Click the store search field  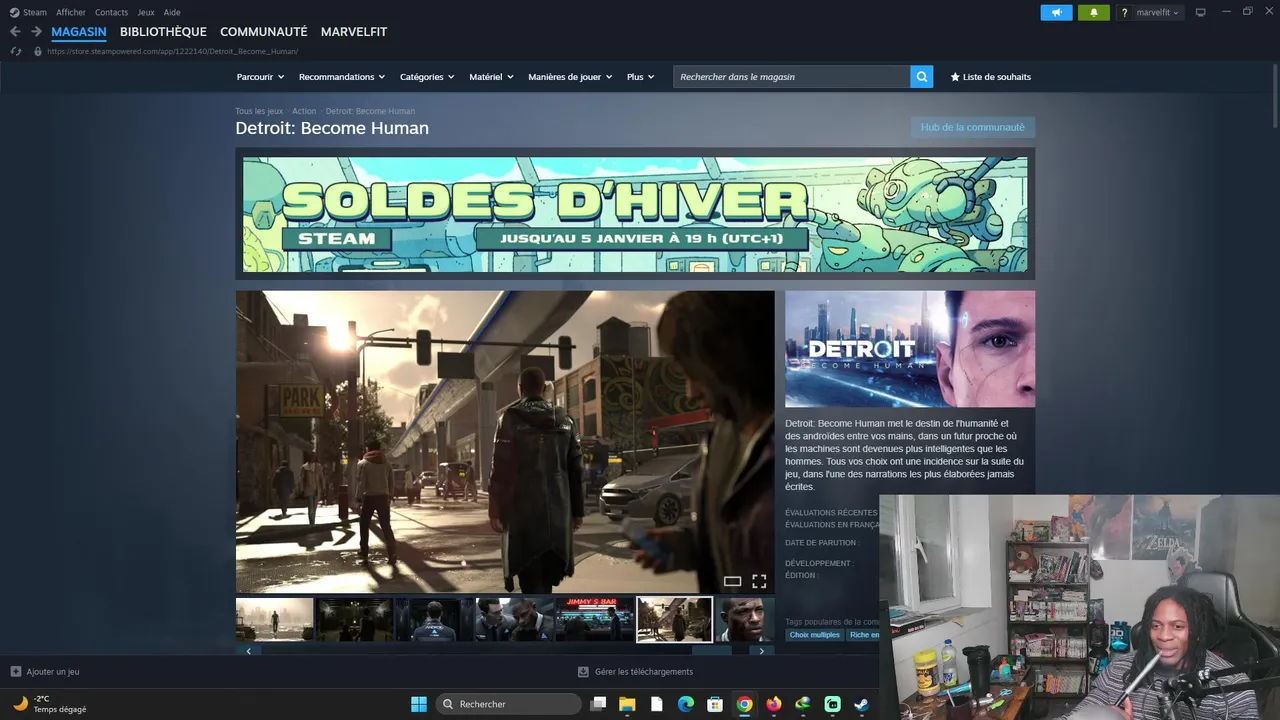tap(792, 76)
